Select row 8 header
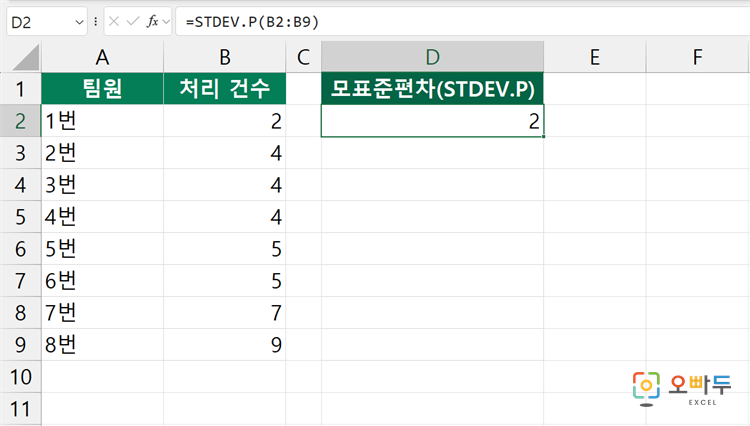Image resolution: width=750 pixels, height=426 pixels. pyautogui.click(x=20, y=313)
